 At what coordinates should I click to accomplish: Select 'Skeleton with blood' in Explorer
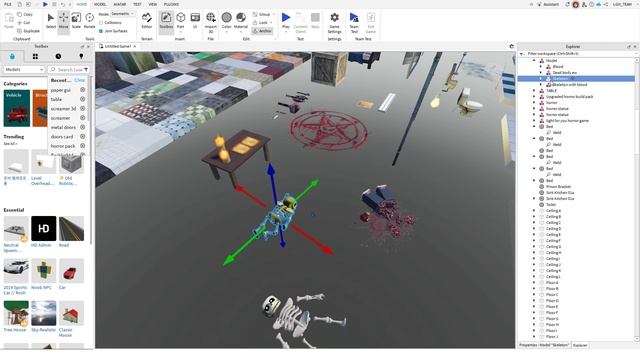(x=569, y=84)
